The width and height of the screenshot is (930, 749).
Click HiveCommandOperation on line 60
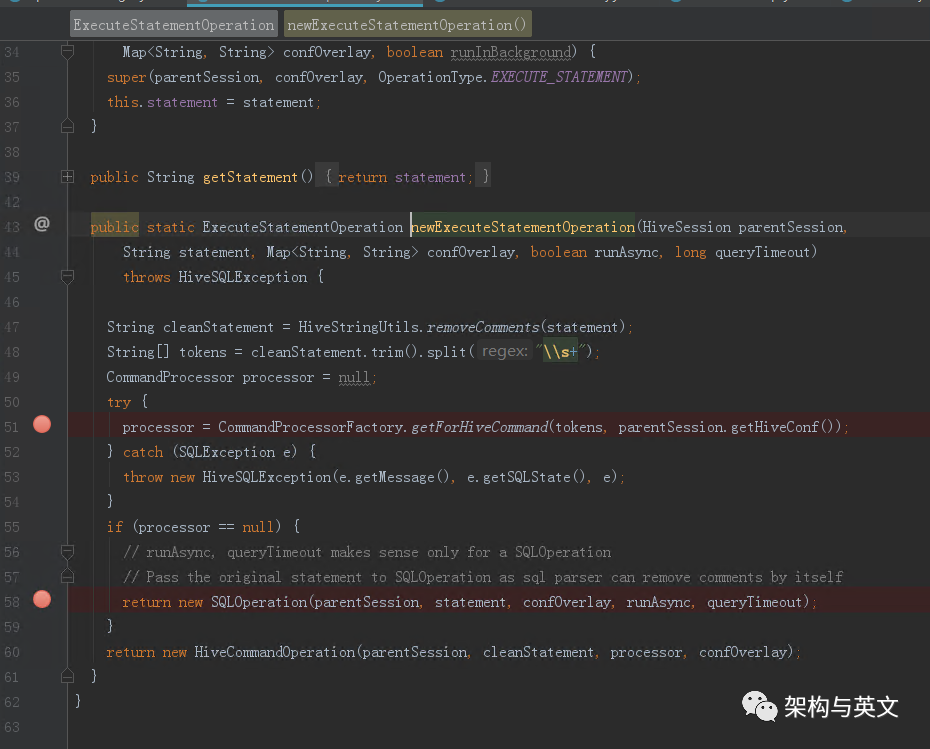pos(275,652)
